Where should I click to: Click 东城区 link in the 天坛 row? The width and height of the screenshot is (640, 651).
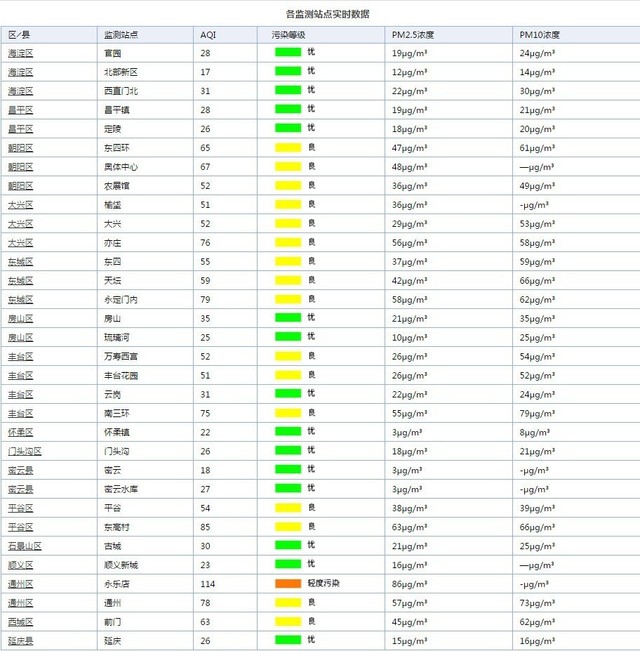coord(21,281)
